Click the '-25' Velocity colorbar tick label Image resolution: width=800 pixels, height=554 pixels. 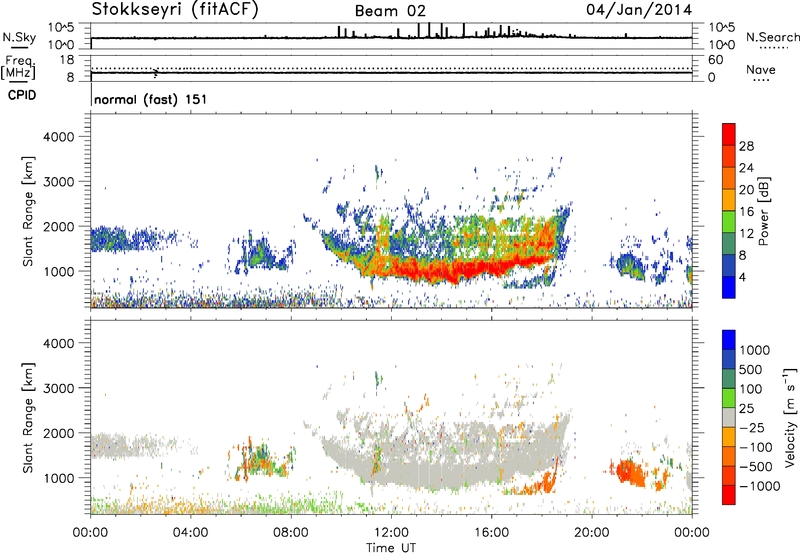751,427
